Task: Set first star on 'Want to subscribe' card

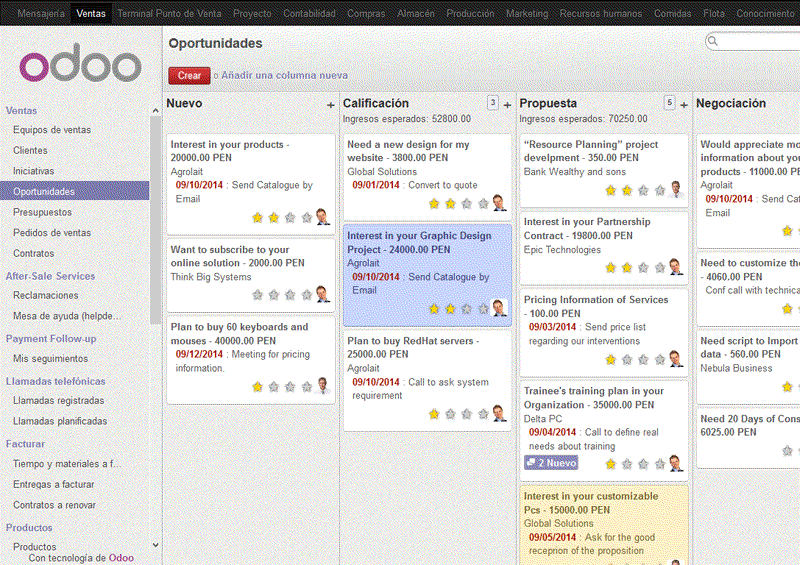Action: click(257, 295)
